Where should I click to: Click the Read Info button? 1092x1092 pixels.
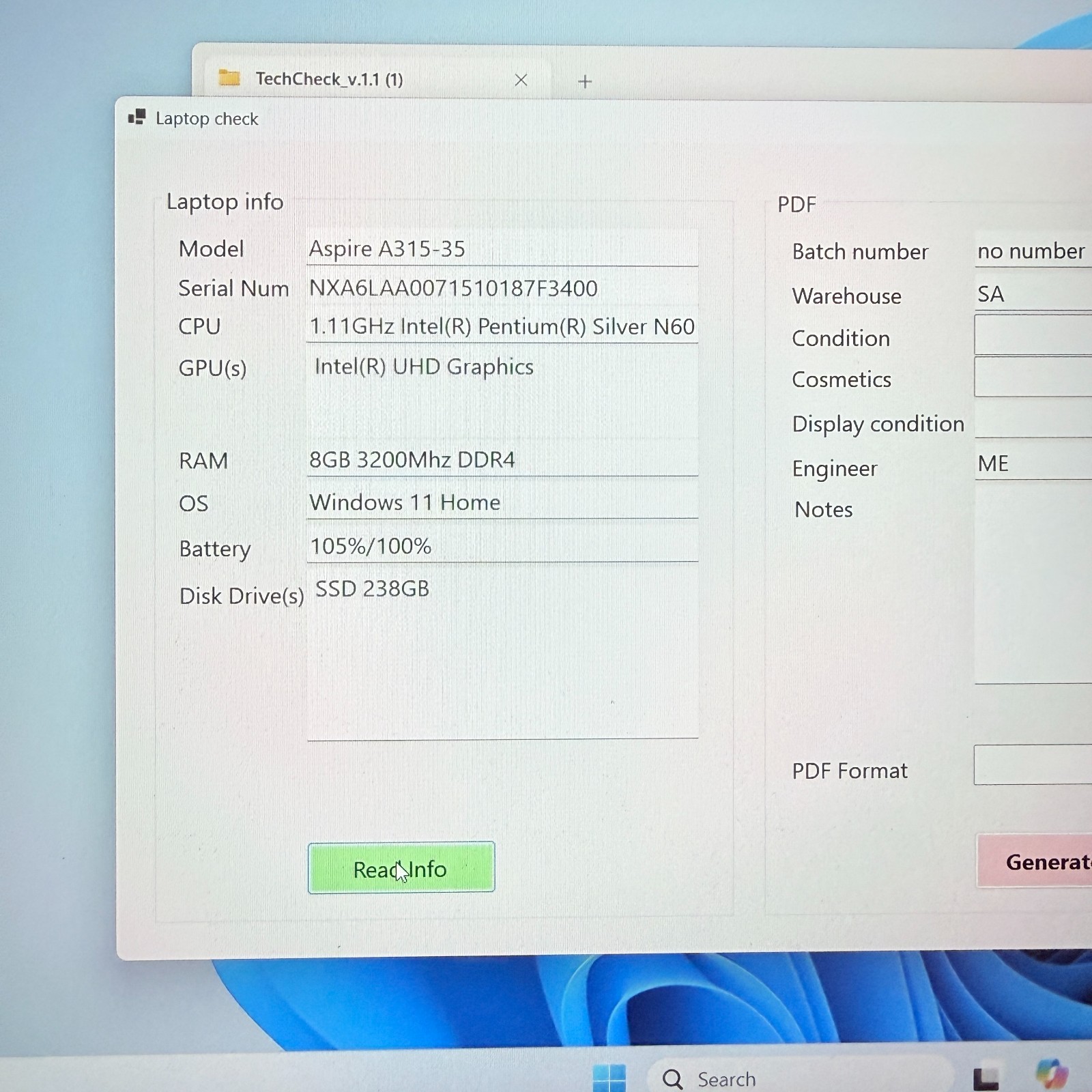pos(401,867)
